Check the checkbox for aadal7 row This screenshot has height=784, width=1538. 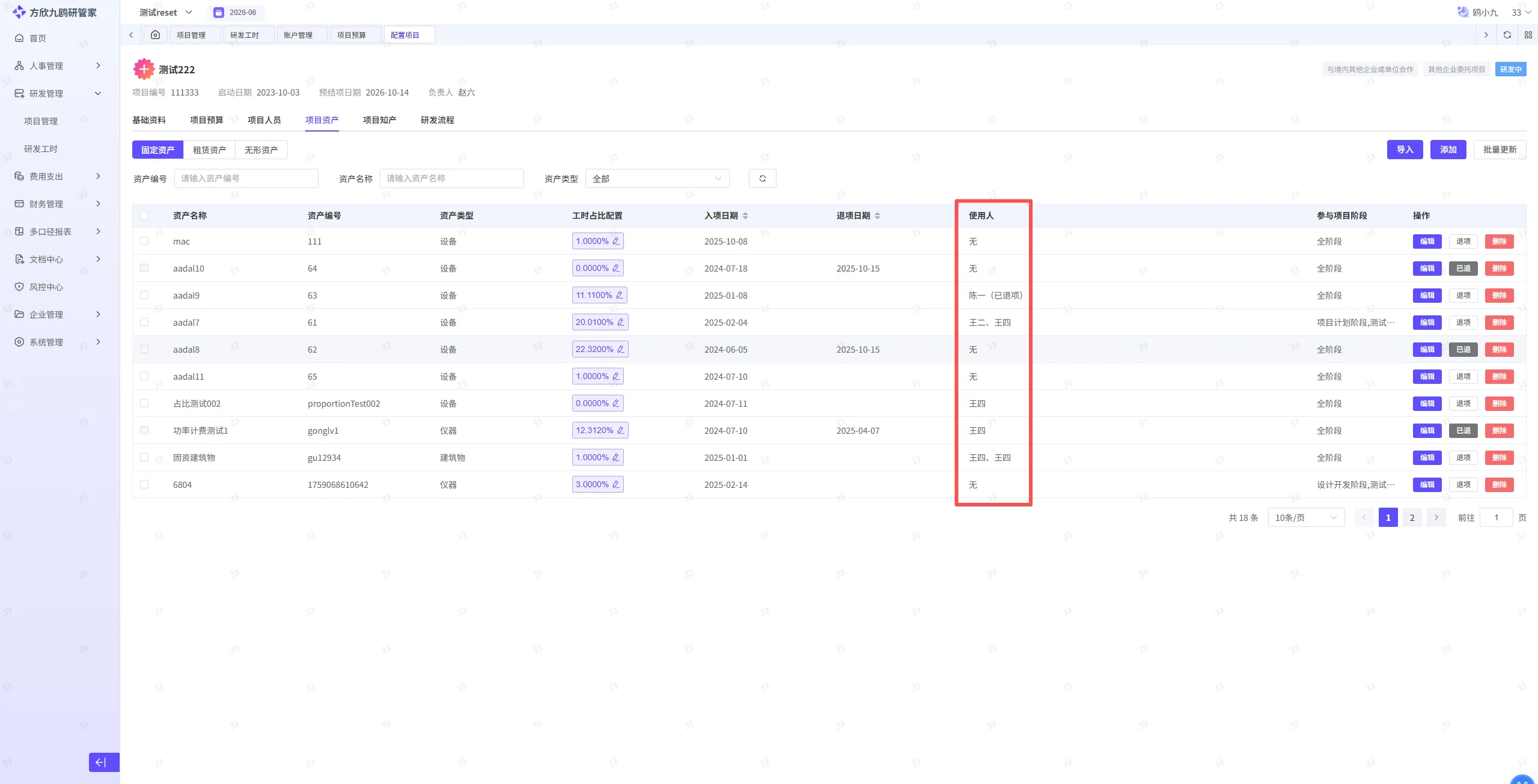point(144,322)
